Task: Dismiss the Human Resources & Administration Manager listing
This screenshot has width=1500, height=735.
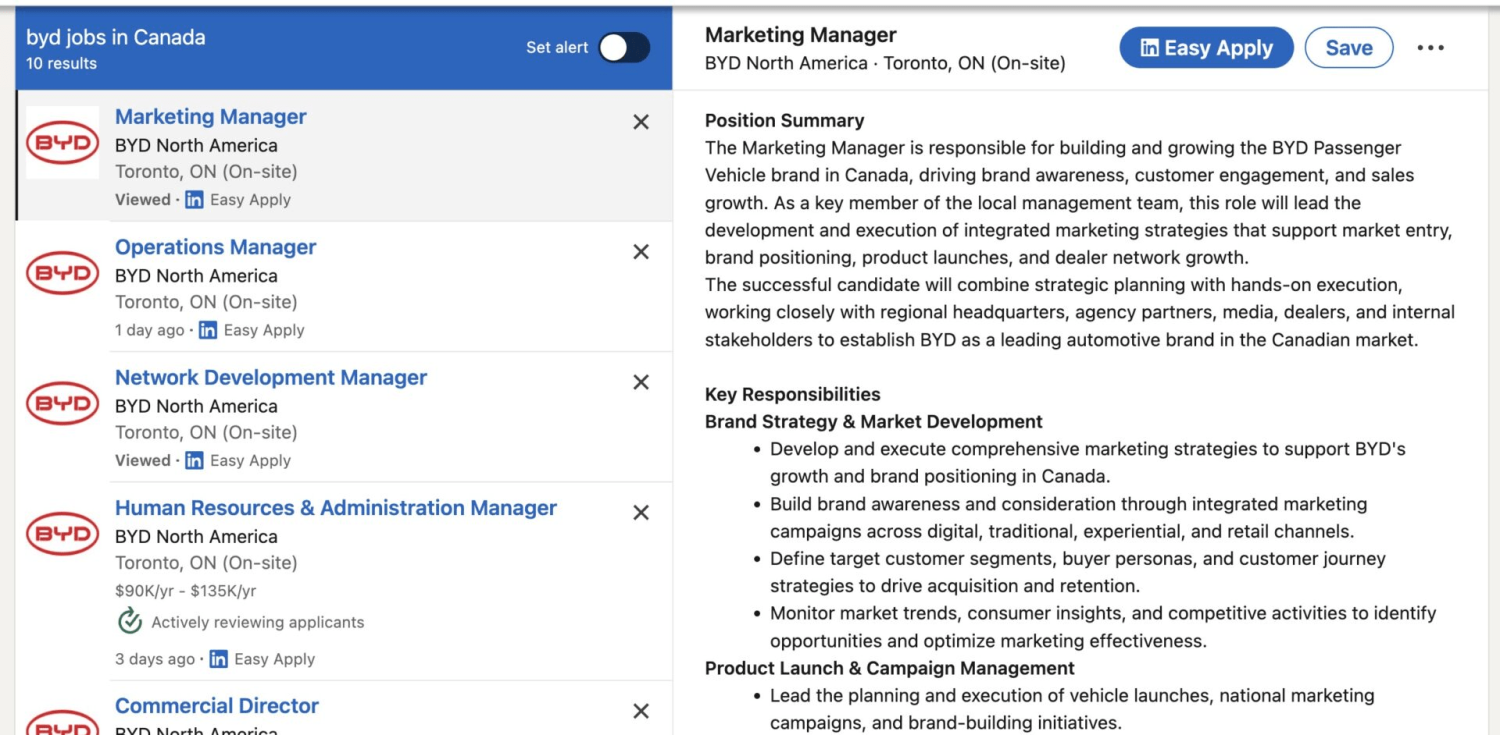Action: (641, 513)
